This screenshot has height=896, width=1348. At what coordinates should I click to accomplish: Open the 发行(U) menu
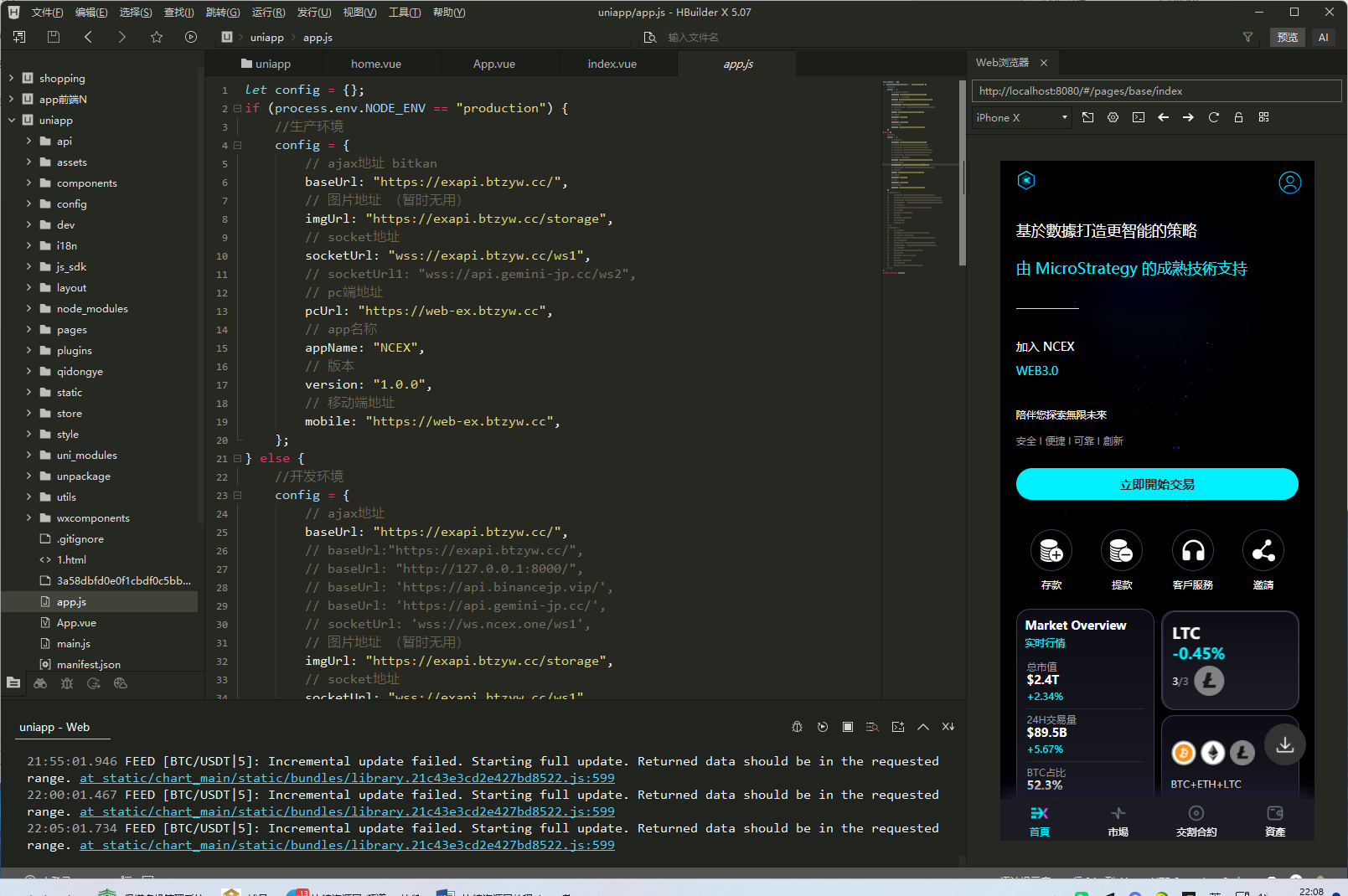[x=314, y=13]
